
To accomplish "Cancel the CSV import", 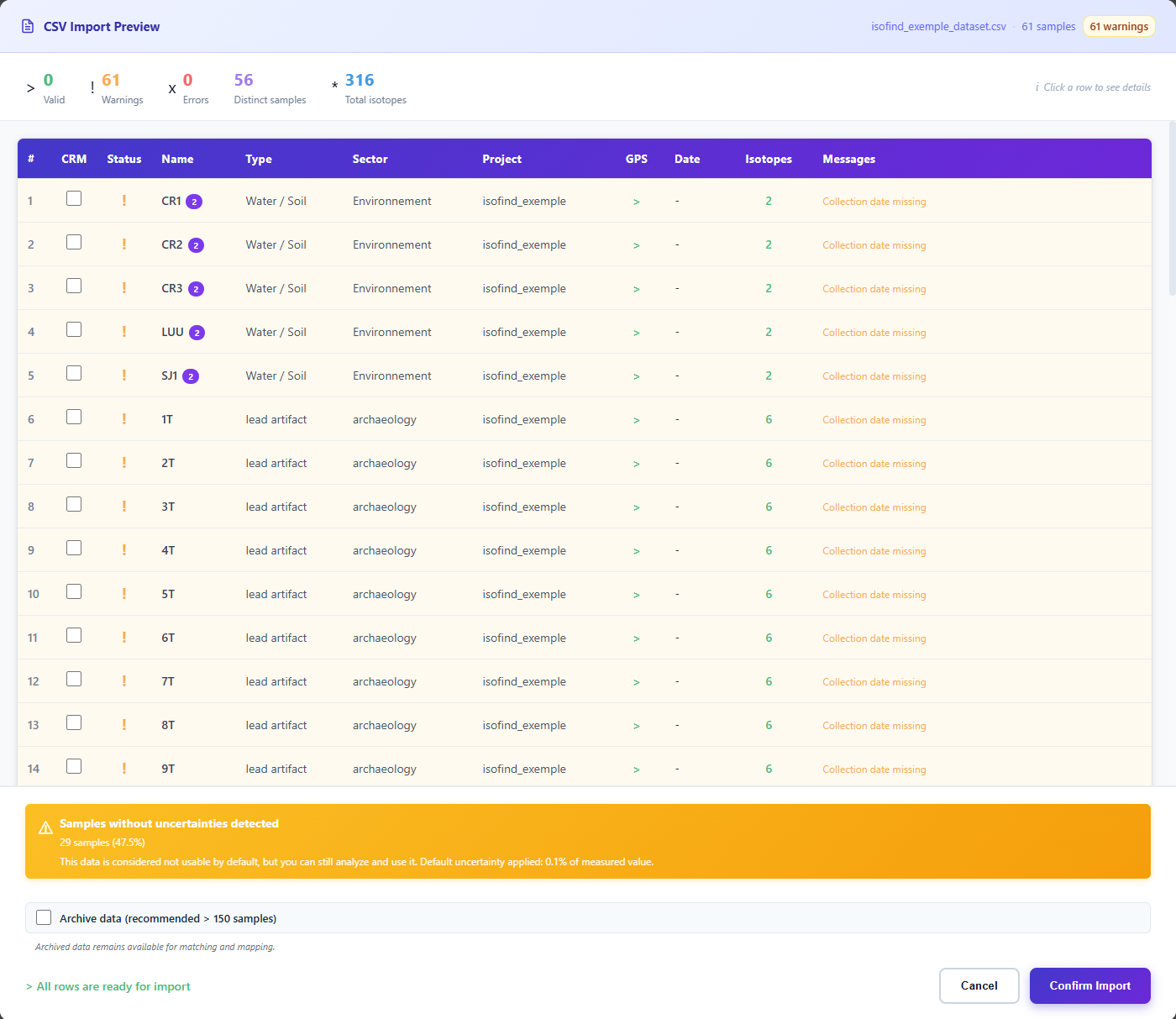I will tap(979, 985).
